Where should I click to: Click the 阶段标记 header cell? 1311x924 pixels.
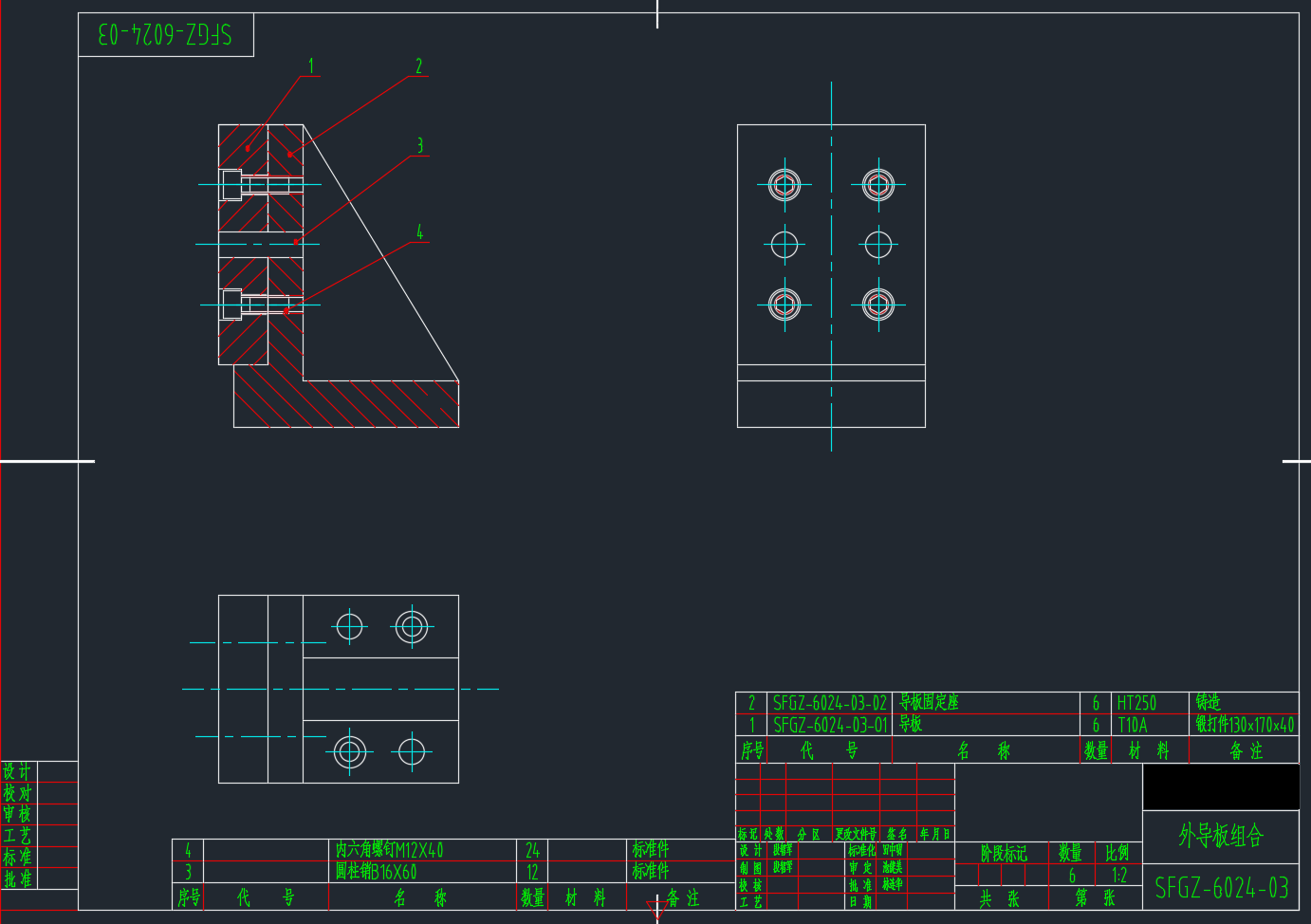pos(1003,854)
